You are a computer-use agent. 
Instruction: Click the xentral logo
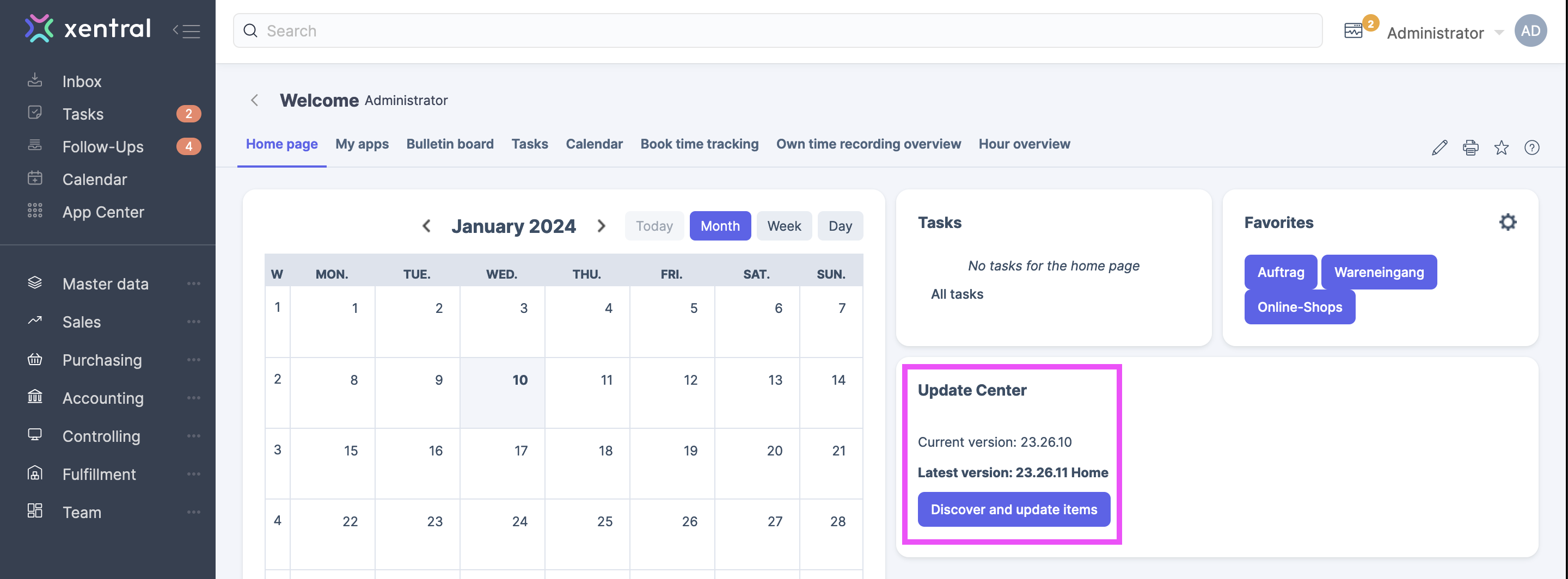[x=88, y=29]
